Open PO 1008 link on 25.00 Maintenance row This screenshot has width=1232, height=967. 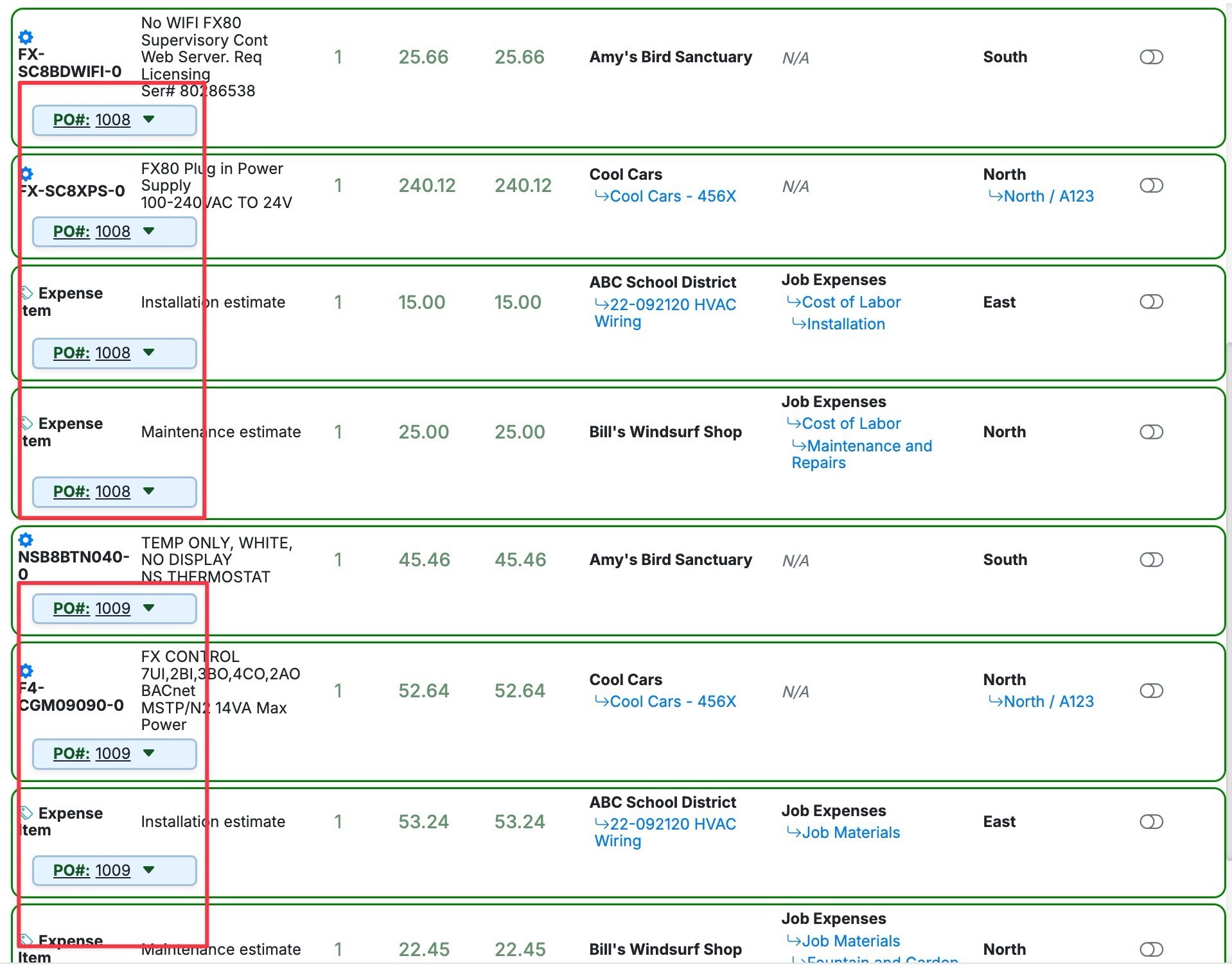(x=113, y=492)
